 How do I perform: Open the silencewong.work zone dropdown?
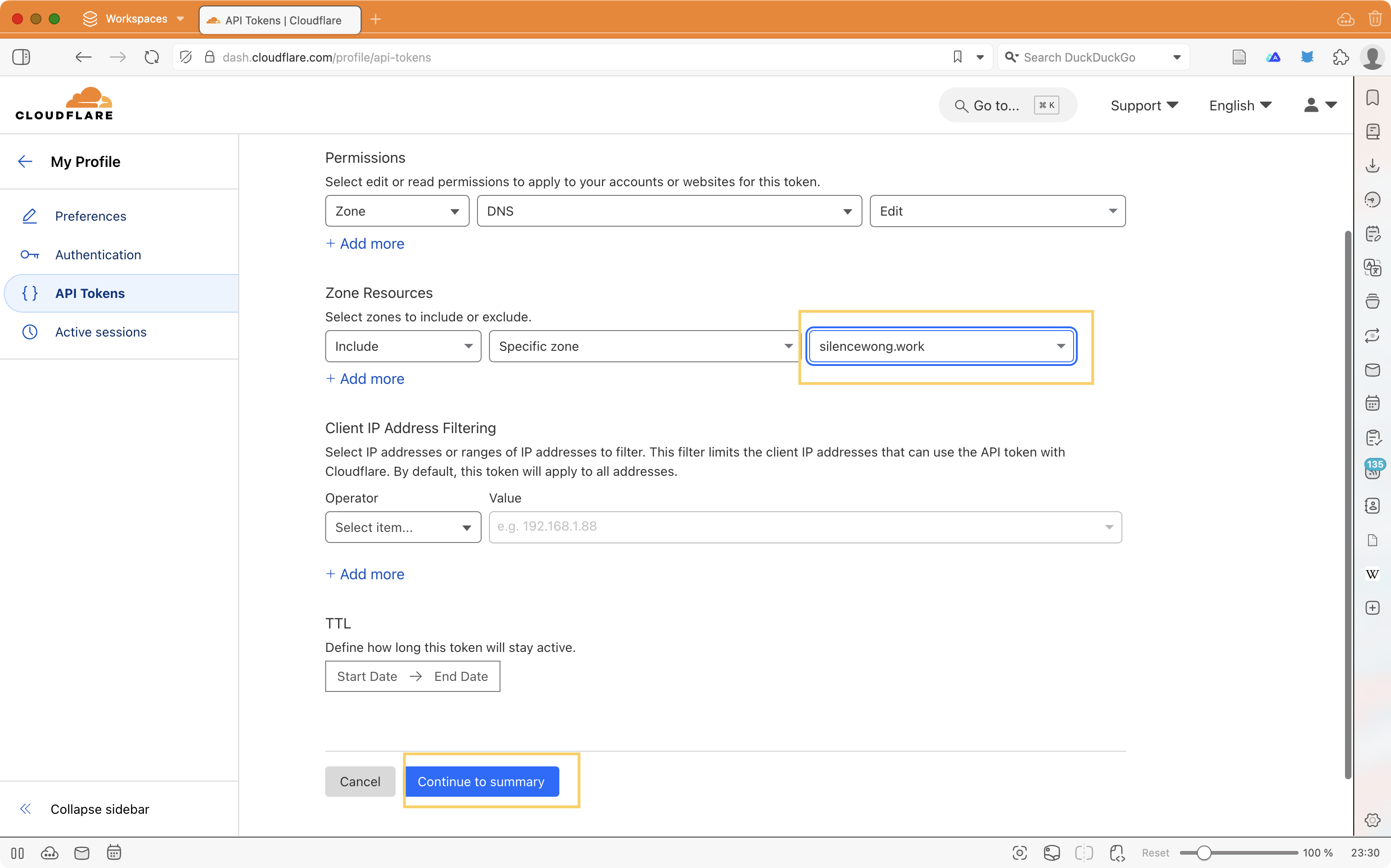click(x=941, y=346)
